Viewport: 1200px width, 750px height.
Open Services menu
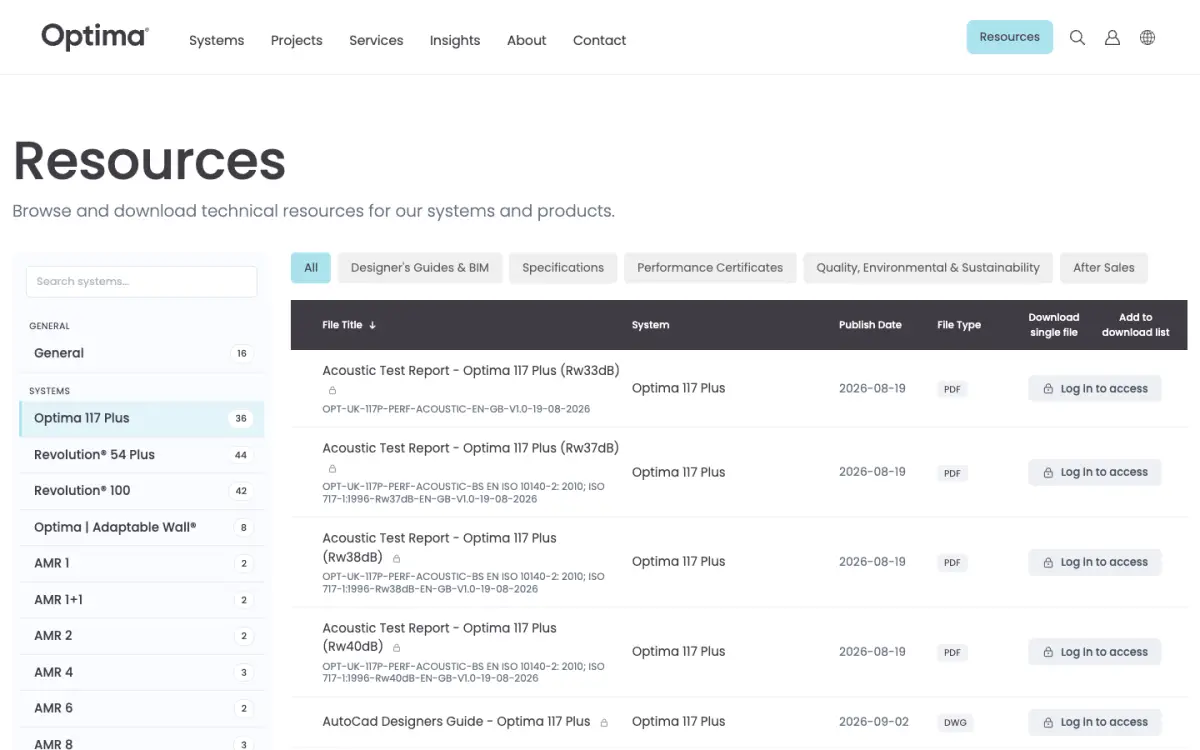point(376,40)
